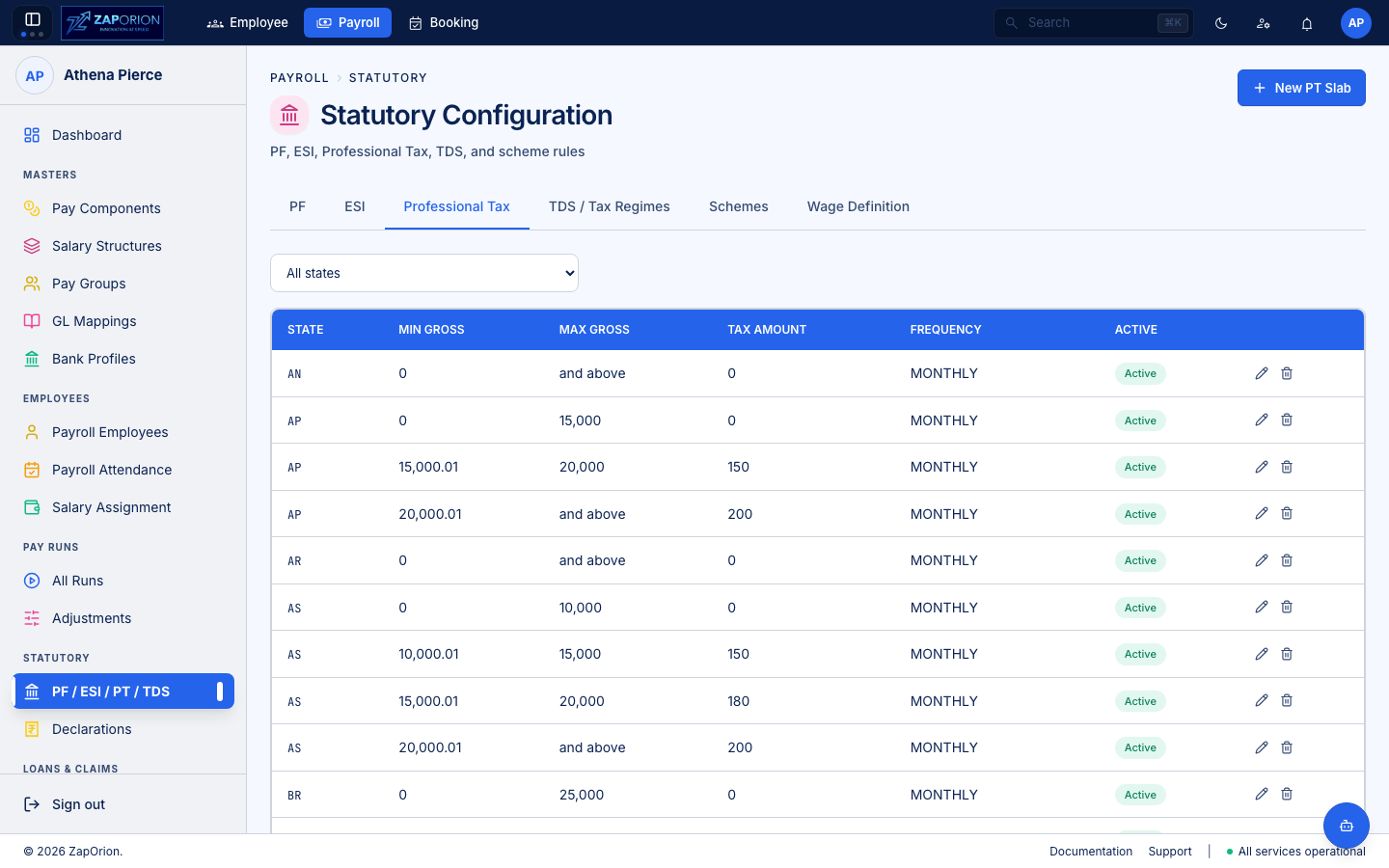Delete the AS 10,000.01 slab
The height and width of the screenshot is (868, 1389).
[1287, 654]
